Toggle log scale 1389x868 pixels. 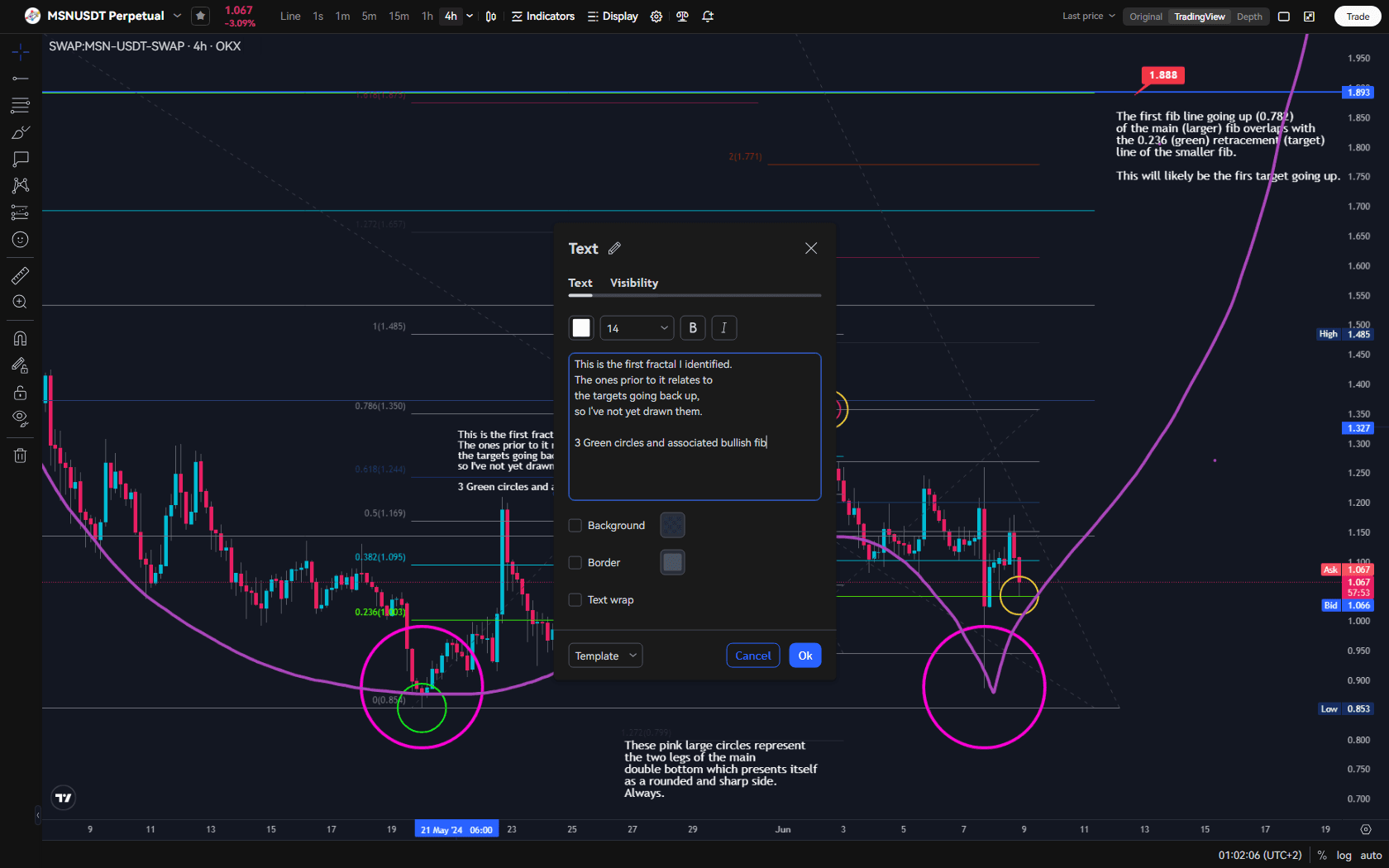(1344, 856)
